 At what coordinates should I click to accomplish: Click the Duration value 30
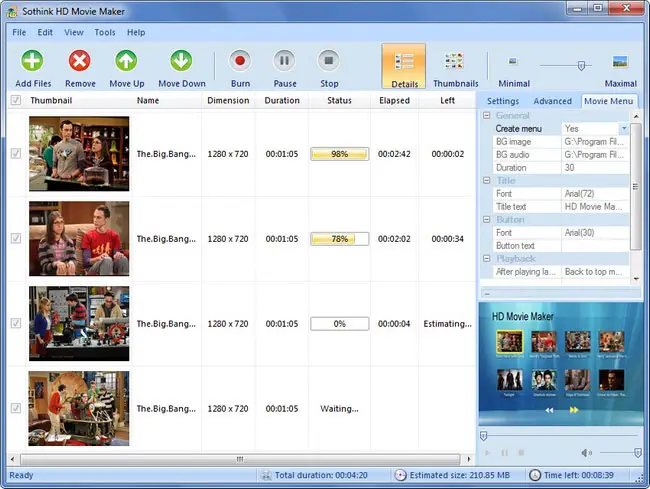coord(594,167)
